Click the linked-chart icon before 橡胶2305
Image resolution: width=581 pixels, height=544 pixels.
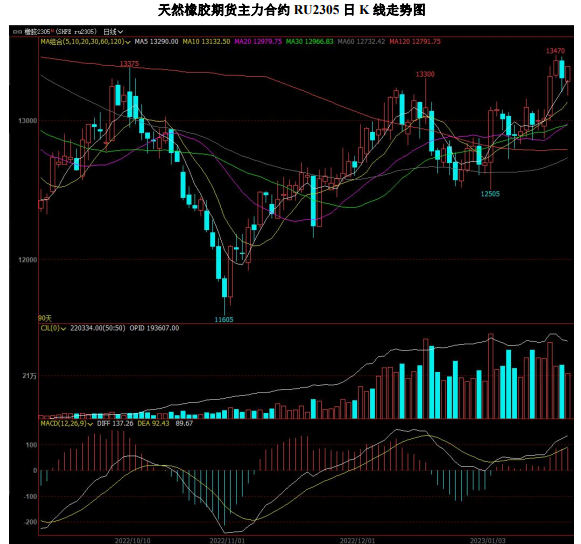coord(17,32)
